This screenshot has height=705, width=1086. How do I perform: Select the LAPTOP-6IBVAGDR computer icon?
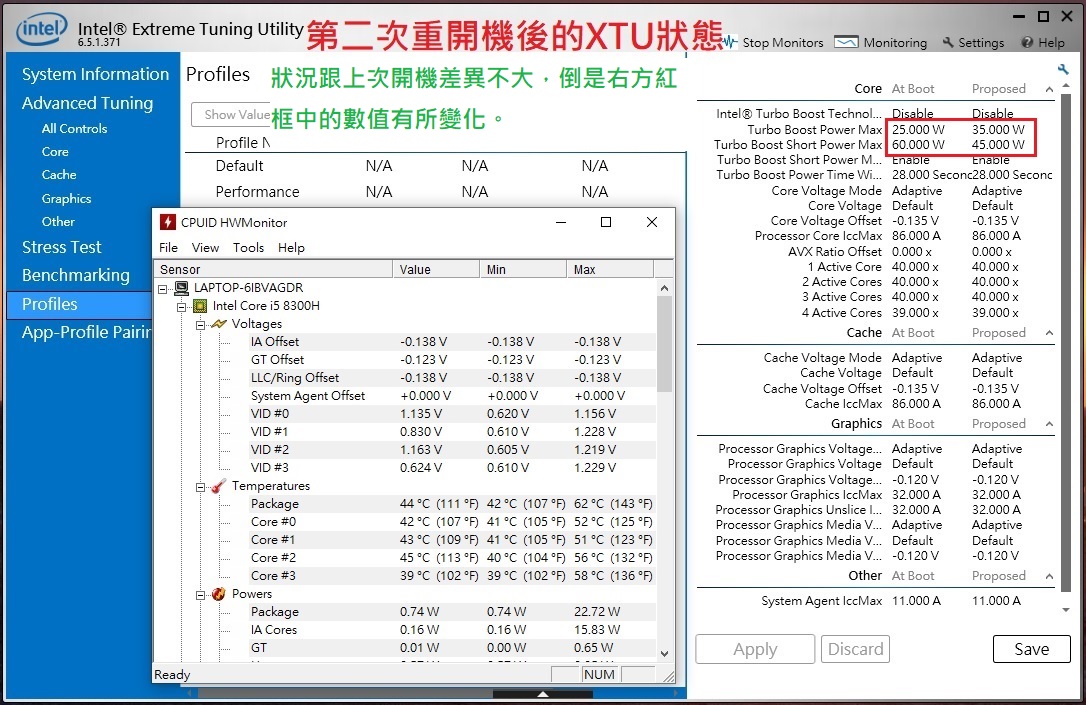pyautogui.click(x=180, y=287)
